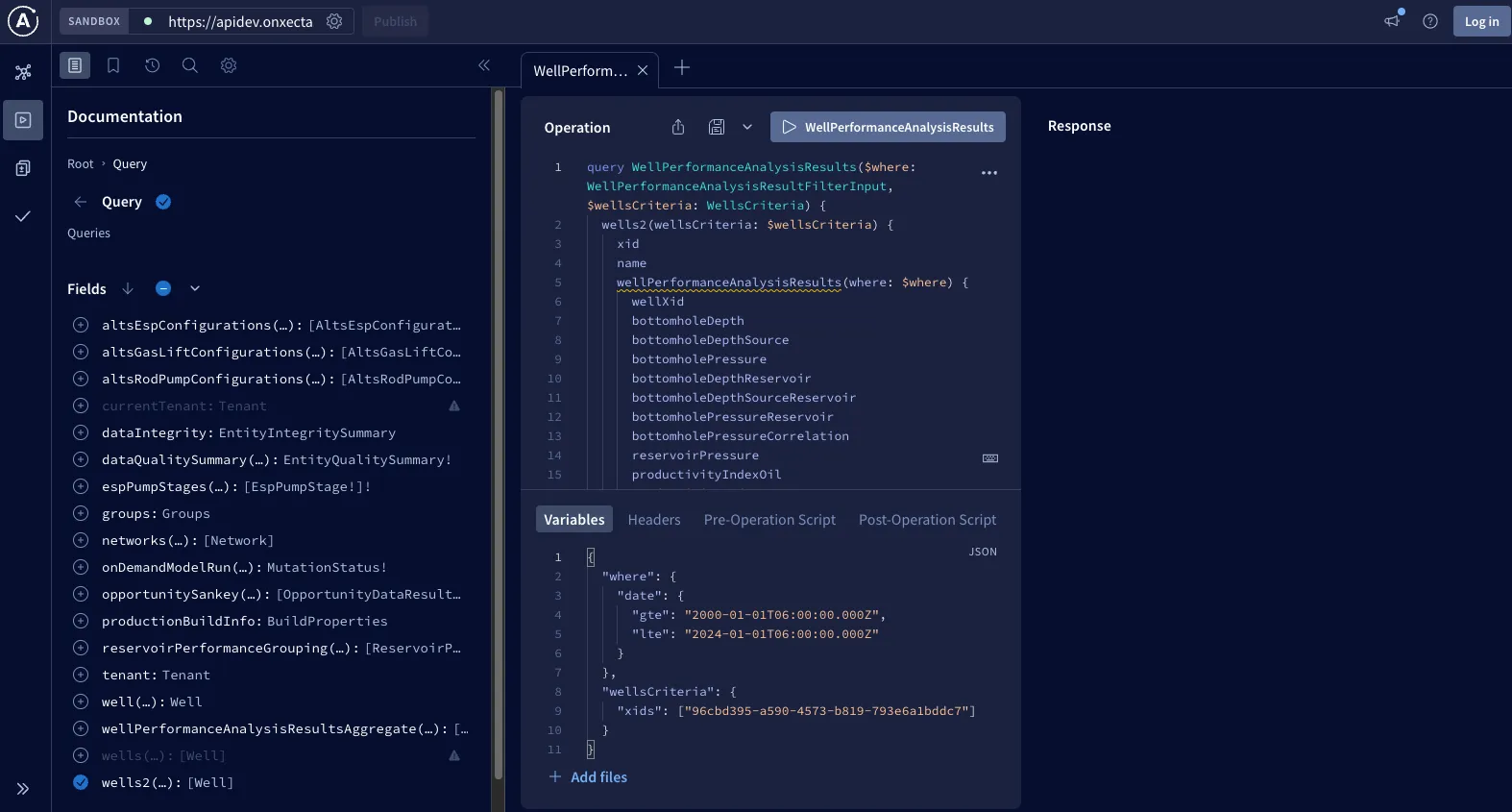
Task: Show the Documentation panel icon
Action: click(x=75, y=65)
